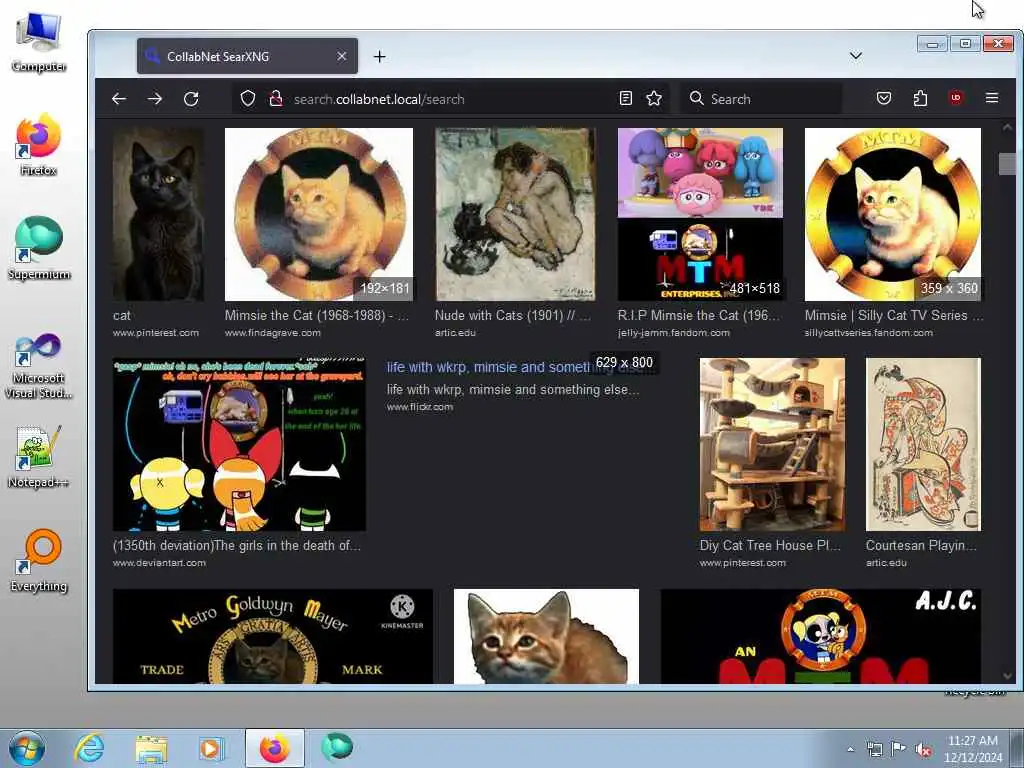Open the orange kitten cutout thumbnail
The image size is (1024, 768).
click(546, 636)
